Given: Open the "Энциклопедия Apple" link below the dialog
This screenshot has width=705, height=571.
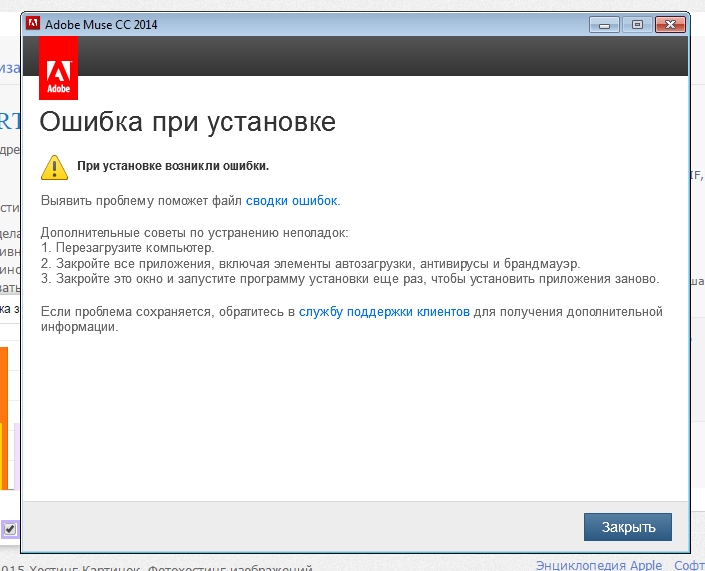Looking at the screenshot, I should (x=599, y=565).
